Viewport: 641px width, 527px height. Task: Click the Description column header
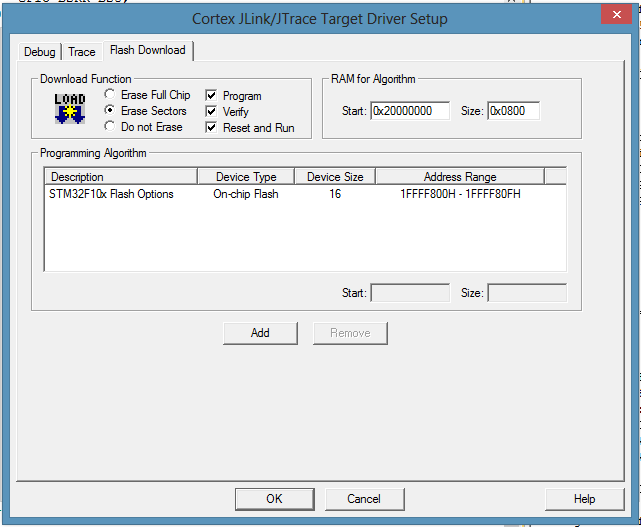[121, 177]
